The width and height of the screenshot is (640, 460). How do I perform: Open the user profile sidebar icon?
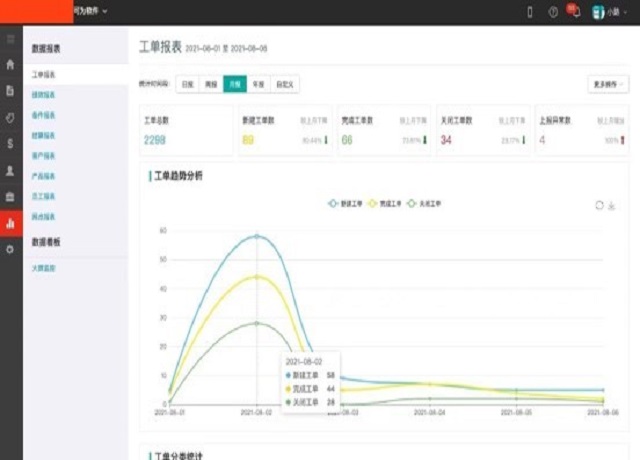(10, 170)
